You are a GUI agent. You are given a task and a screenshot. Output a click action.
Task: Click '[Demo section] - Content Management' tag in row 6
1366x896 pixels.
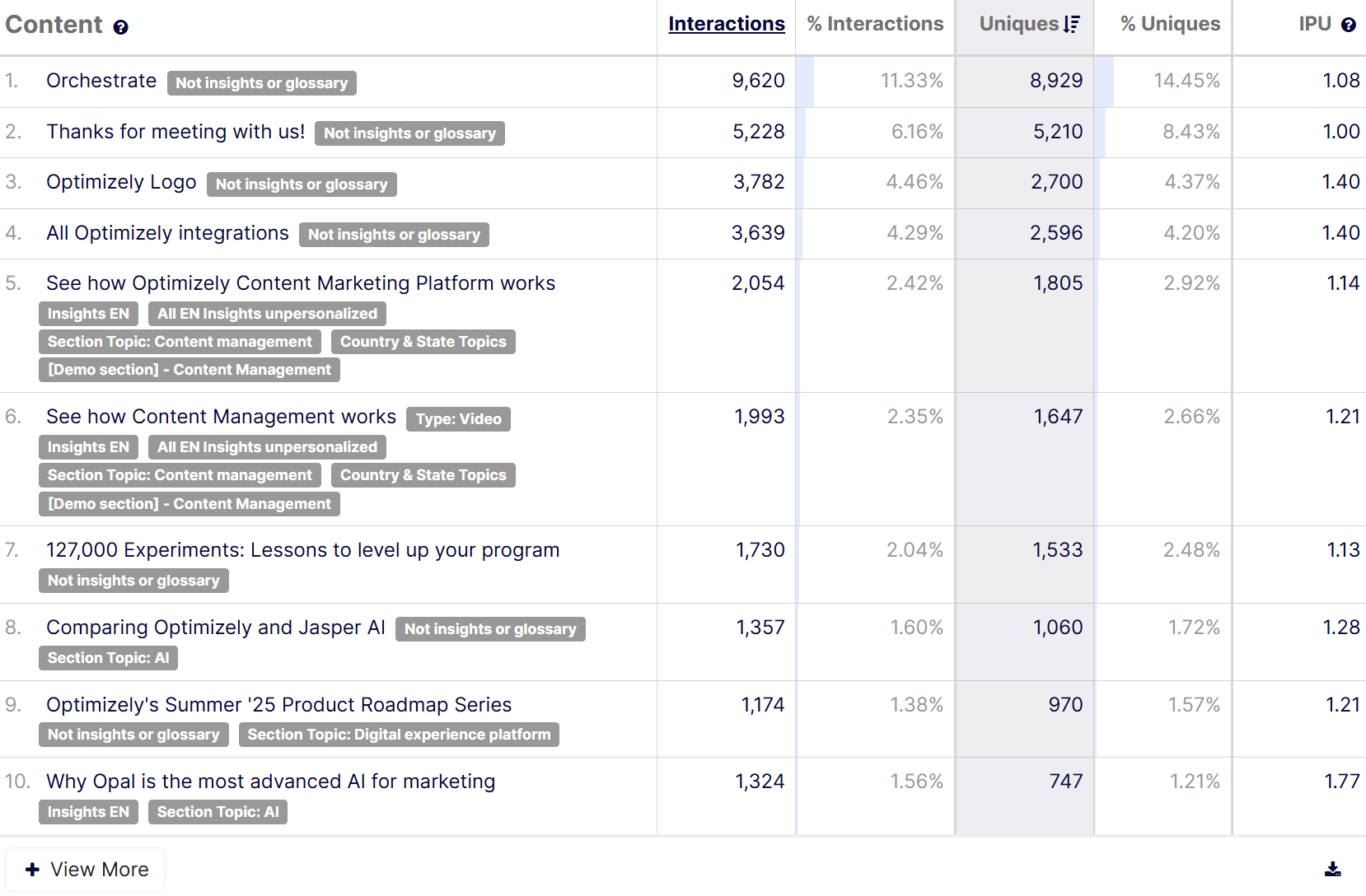click(x=189, y=504)
